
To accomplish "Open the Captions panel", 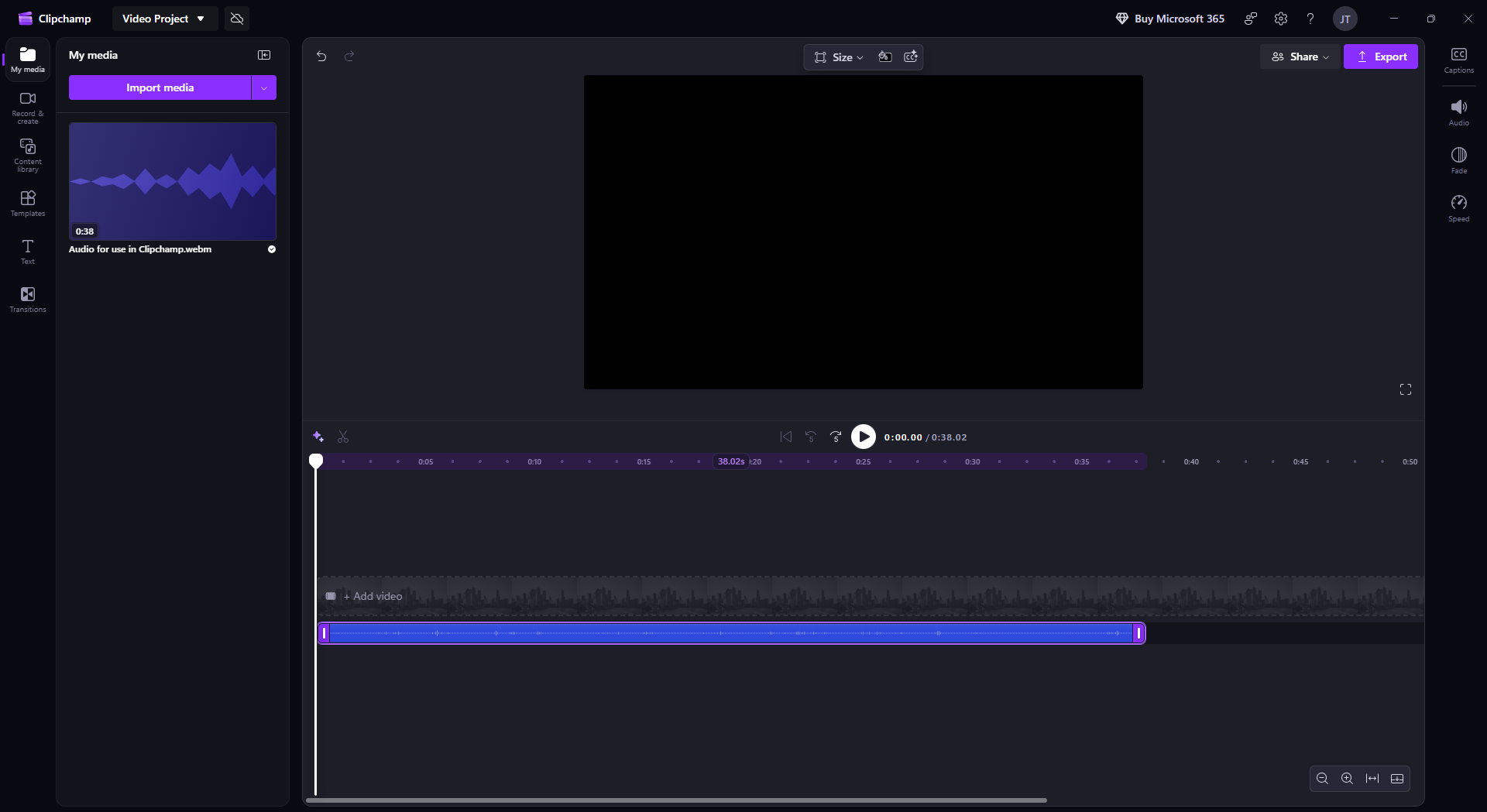I will 1458,60.
